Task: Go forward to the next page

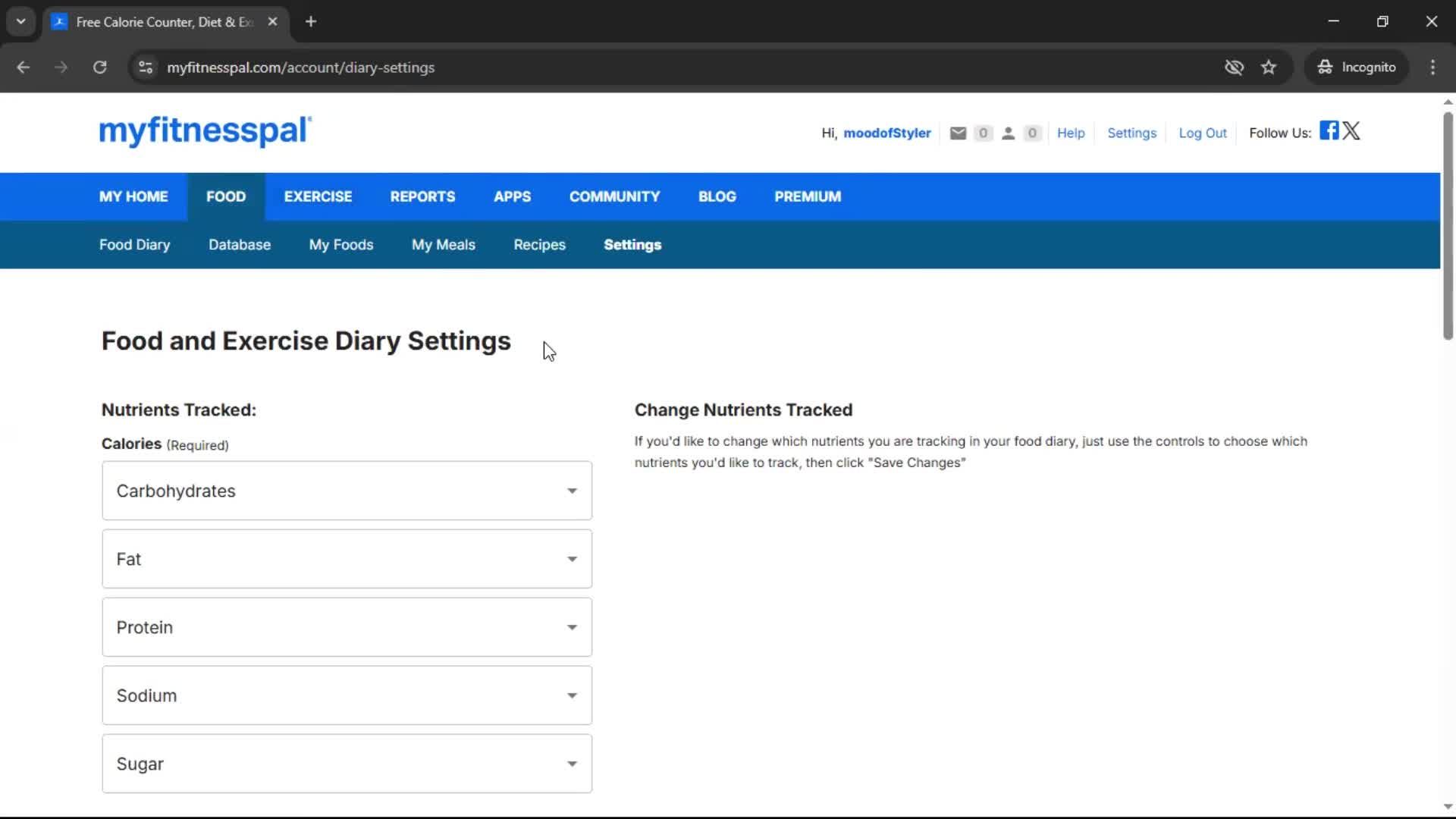Action: pyautogui.click(x=61, y=67)
